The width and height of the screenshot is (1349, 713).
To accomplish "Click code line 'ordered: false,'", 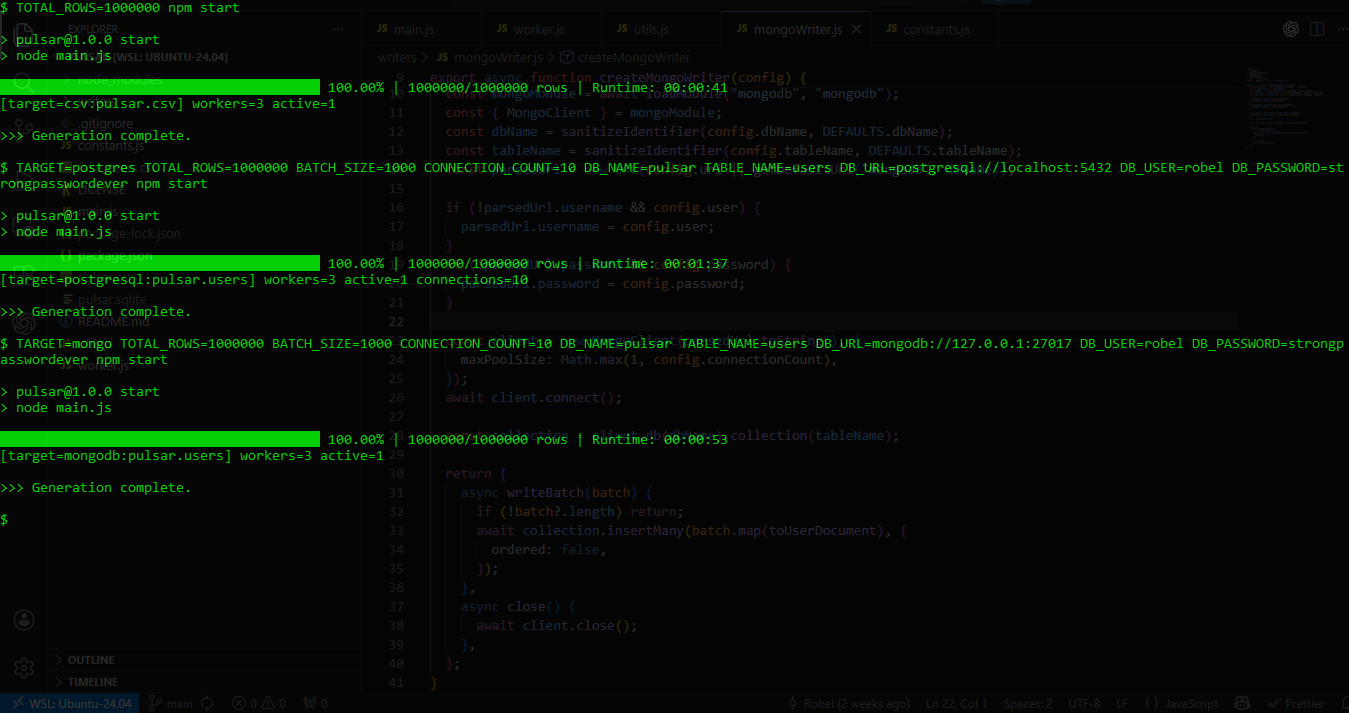I will point(549,549).
